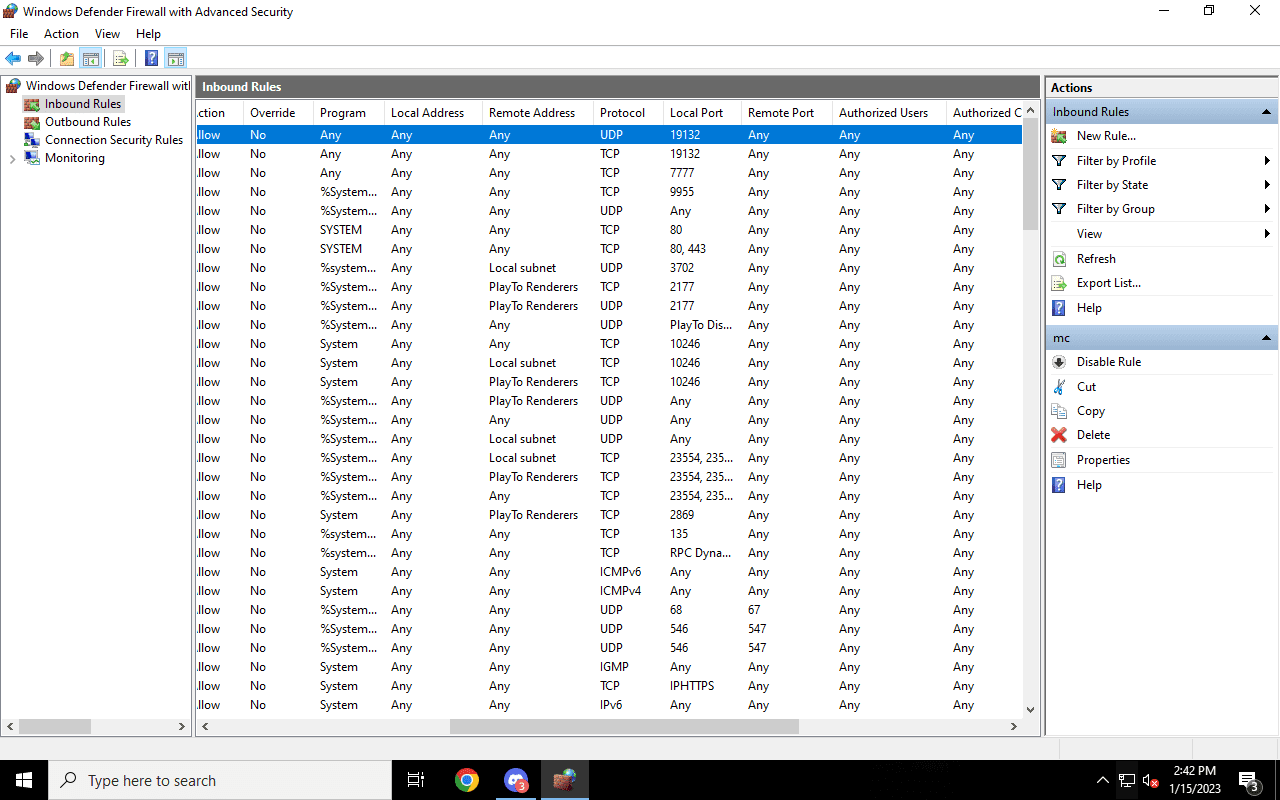Click the blue Help icon in toolbar
The width and height of the screenshot is (1280, 800).
pyautogui.click(x=151, y=59)
